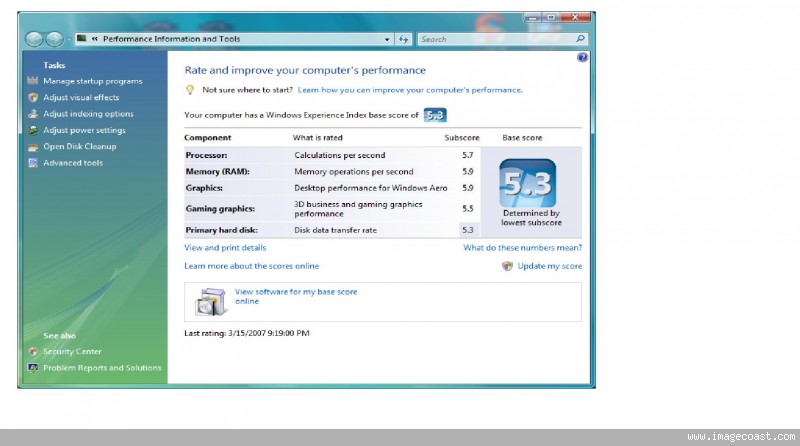Click the Gaming graphics subscore 5.5
The height and width of the screenshot is (446, 800).
coord(468,209)
